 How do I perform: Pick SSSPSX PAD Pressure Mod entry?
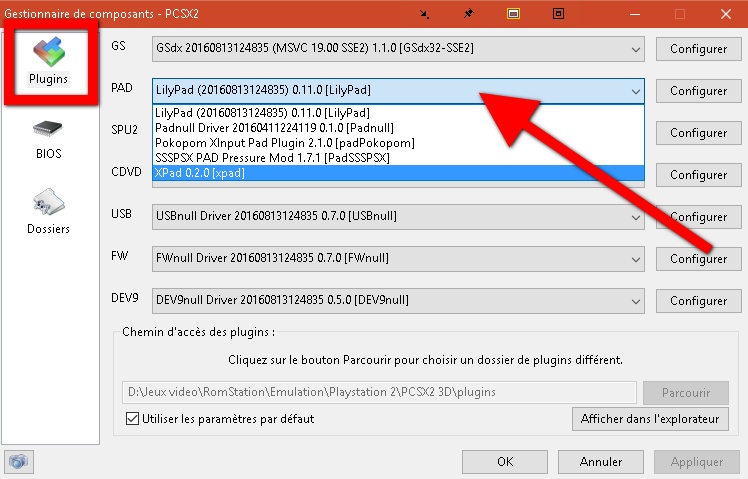(272, 158)
